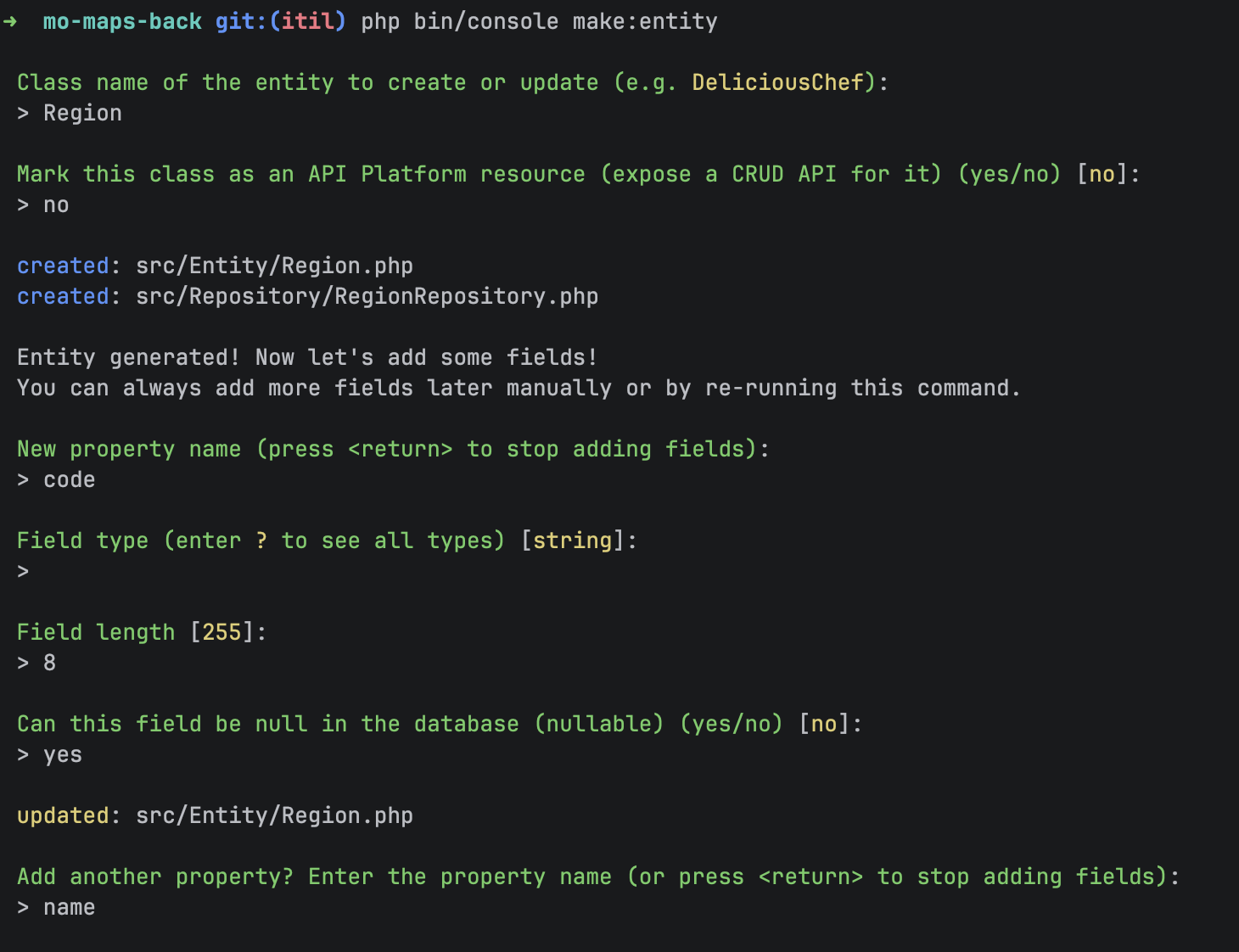Screen dimensions: 1239x952
Task: Open the src/Repository/RegionRepository.php path
Action: pos(367,296)
